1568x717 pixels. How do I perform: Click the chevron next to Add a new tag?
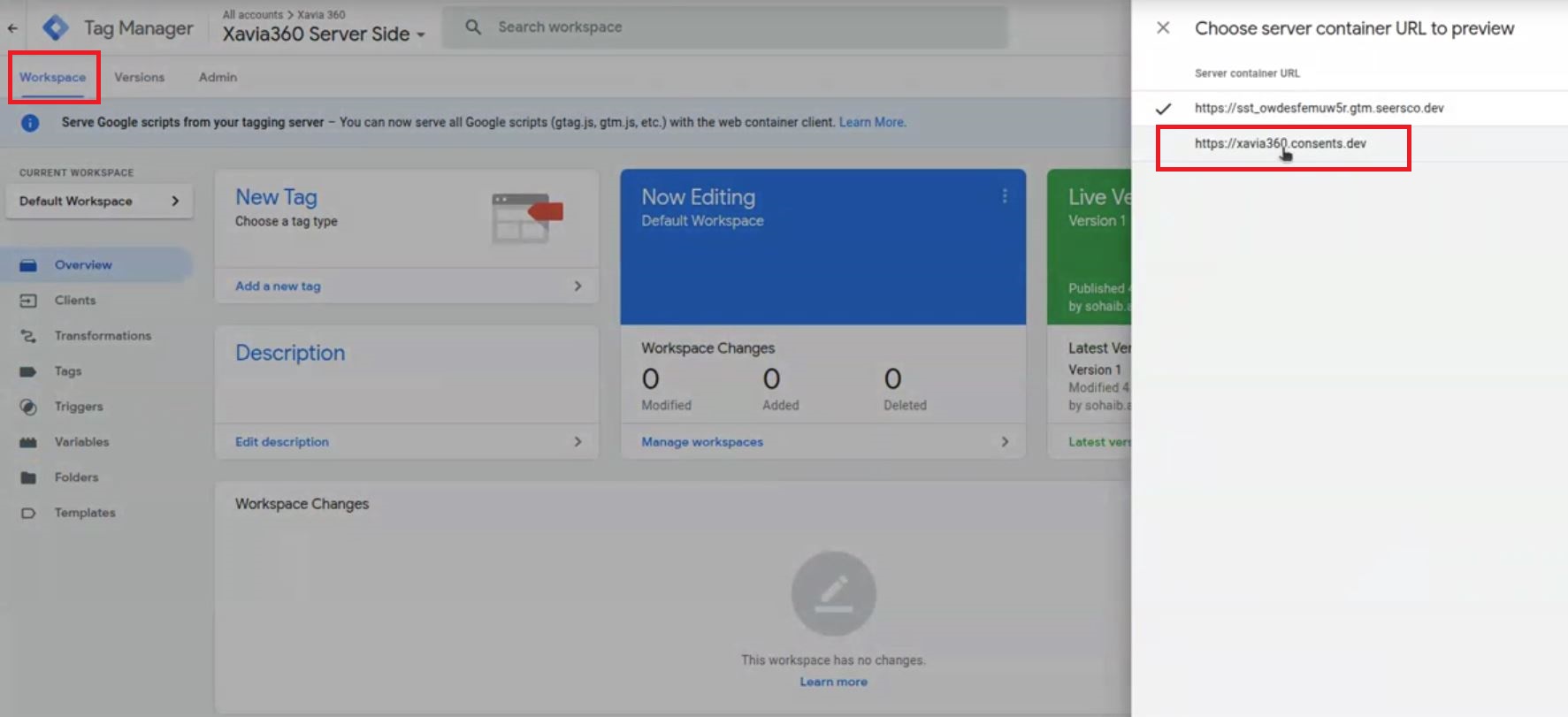pyautogui.click(x=577, y=286)
